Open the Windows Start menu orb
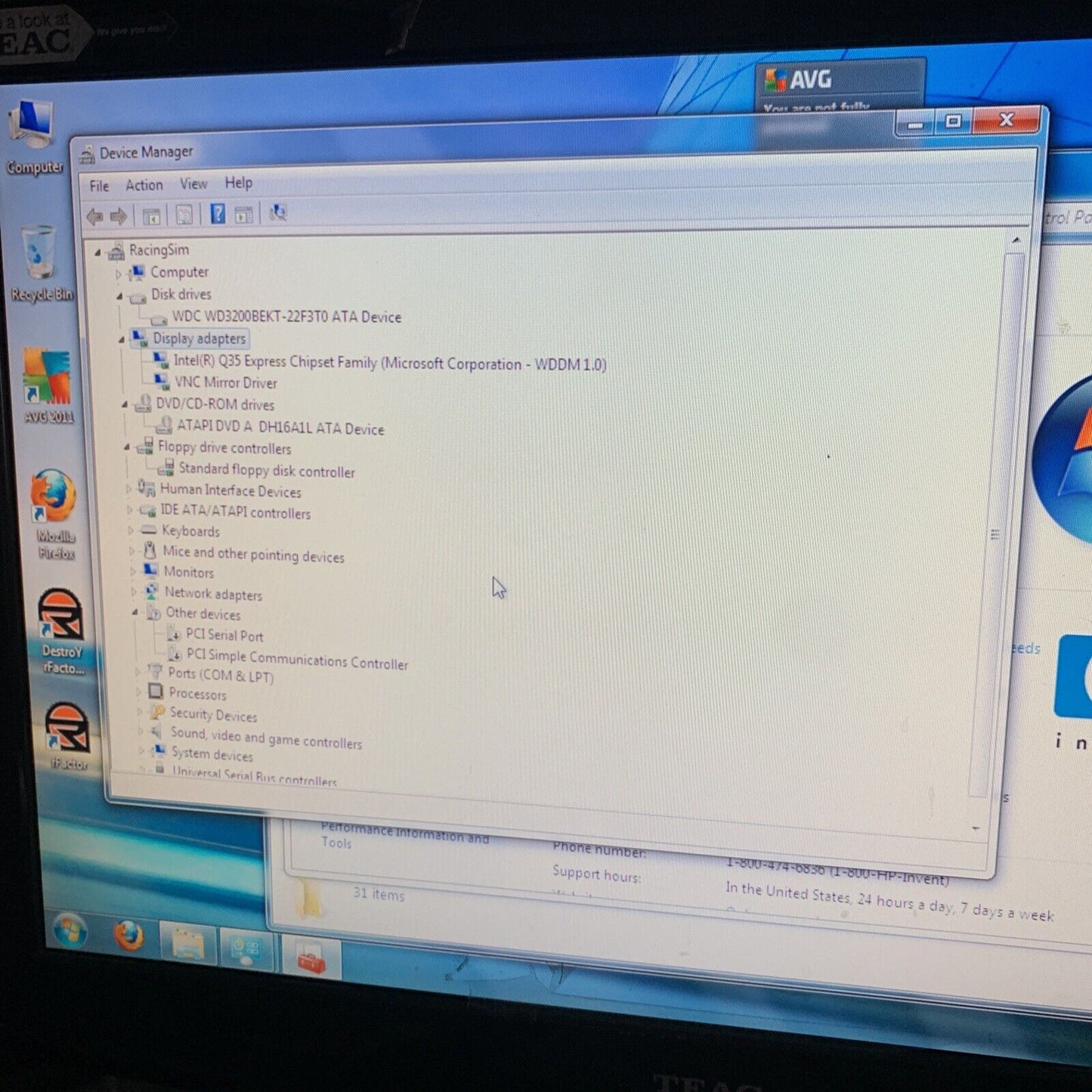Viewport: 1092px width, 1092px height. 69,930
